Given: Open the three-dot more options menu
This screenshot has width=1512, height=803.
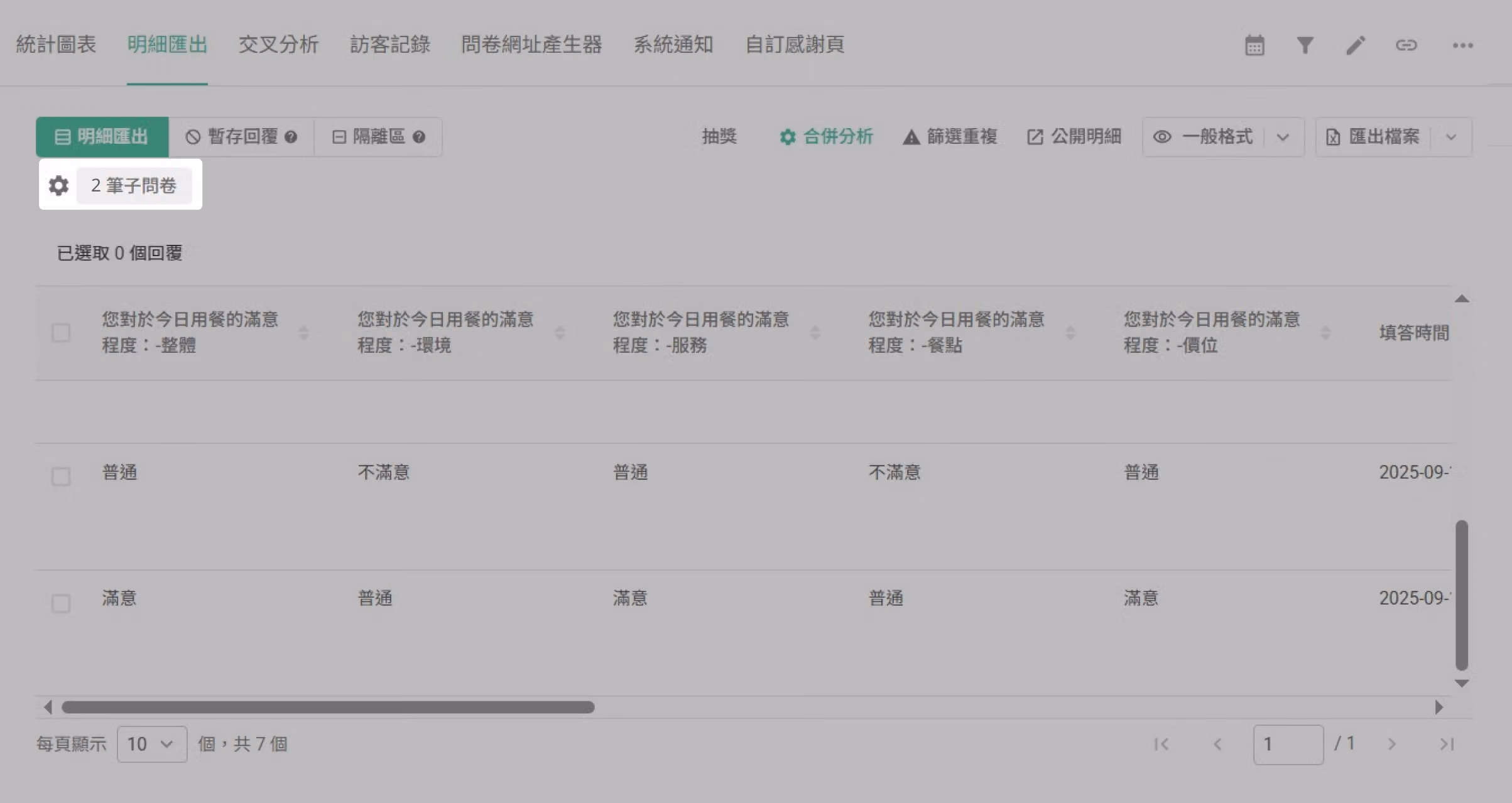Looking at the screenshot, I should pyautogui.click(x=1462, y=45).
